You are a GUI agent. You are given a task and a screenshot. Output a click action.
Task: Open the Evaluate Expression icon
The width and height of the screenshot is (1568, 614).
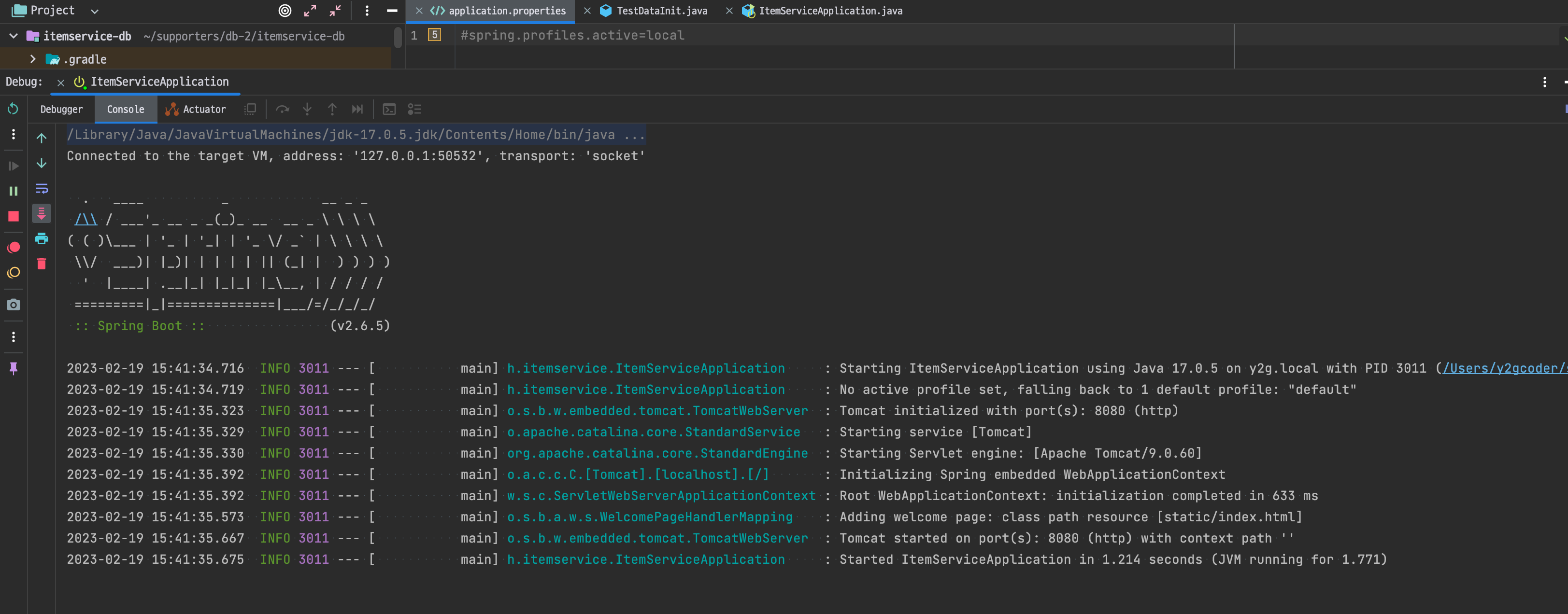(x=389, y=110)
